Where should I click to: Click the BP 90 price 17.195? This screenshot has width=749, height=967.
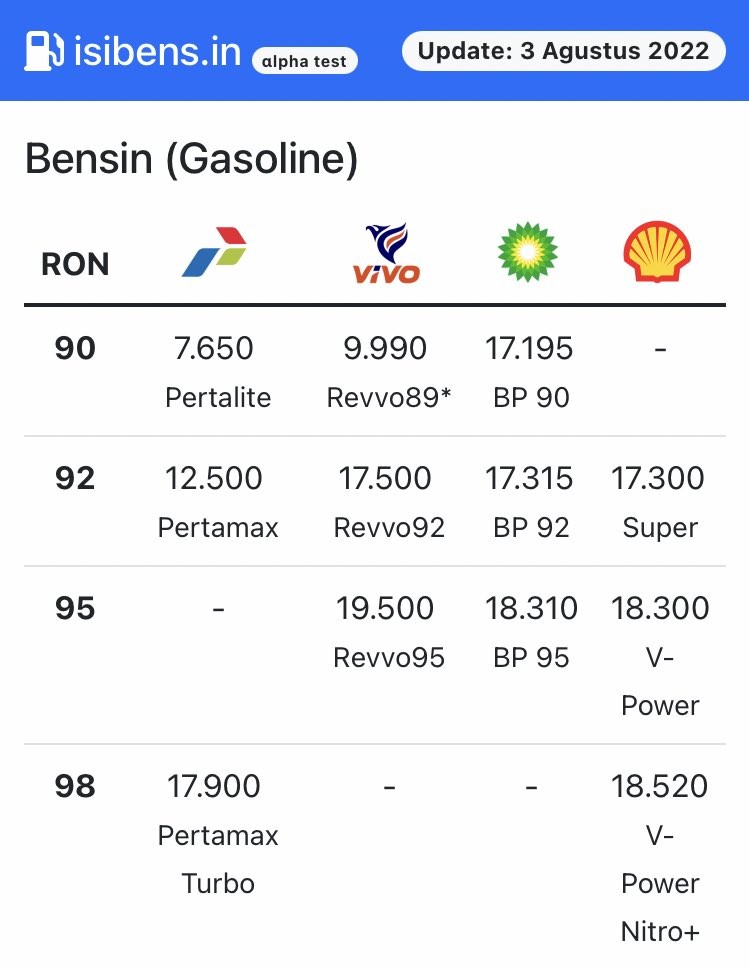point(529,349)
